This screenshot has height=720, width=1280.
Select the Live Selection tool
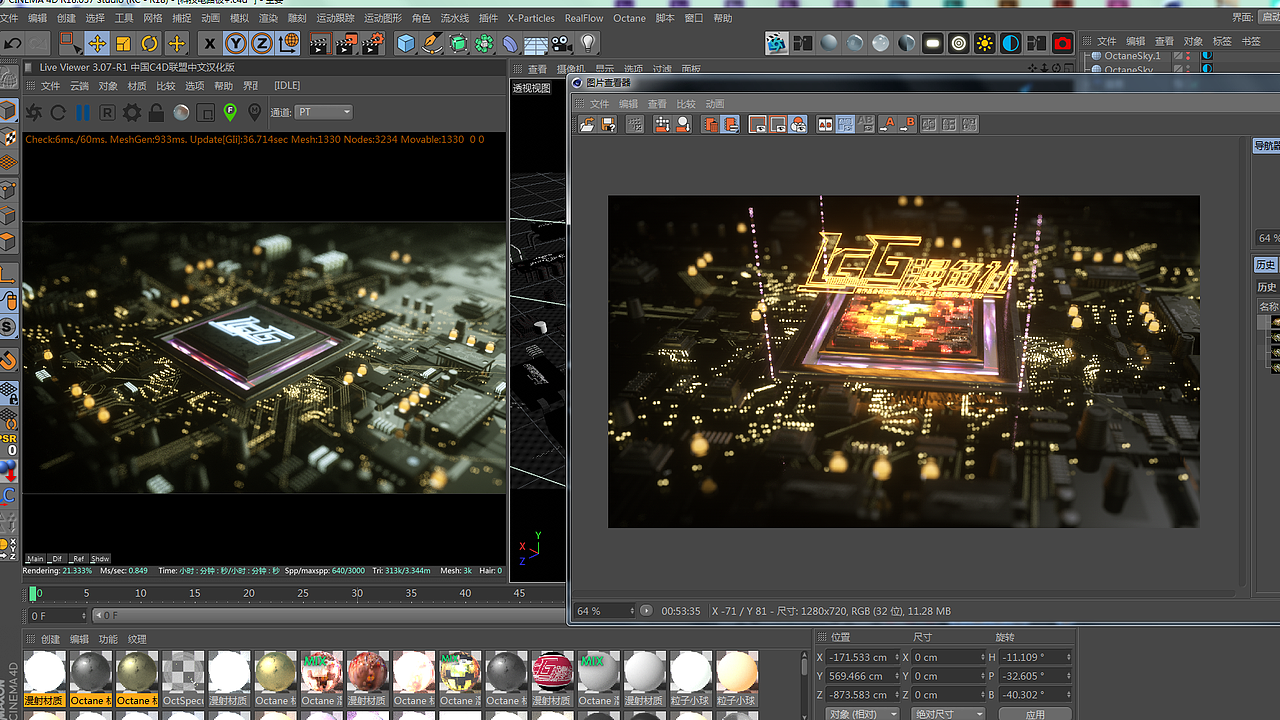(x=70, y=43)
